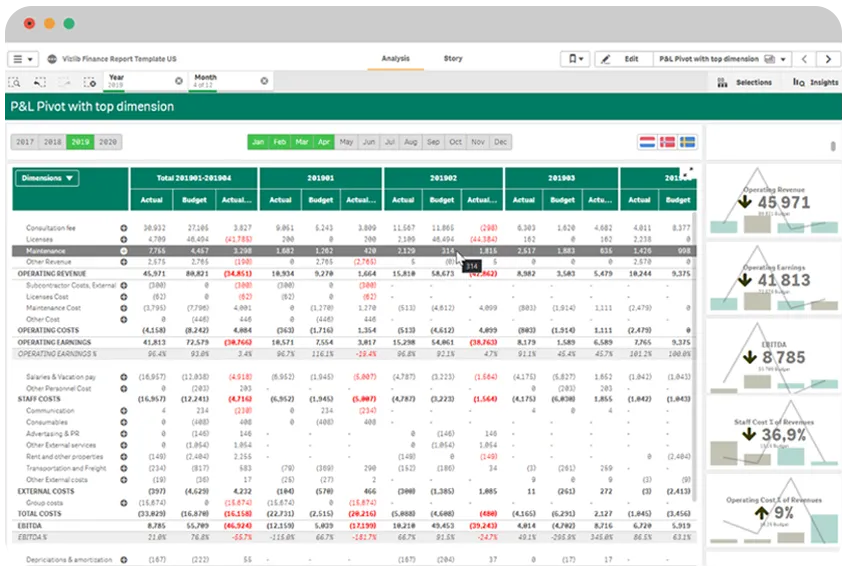The image size is (850, 569).
Task: Click the 201902 column header
Action: click(444, 178)
